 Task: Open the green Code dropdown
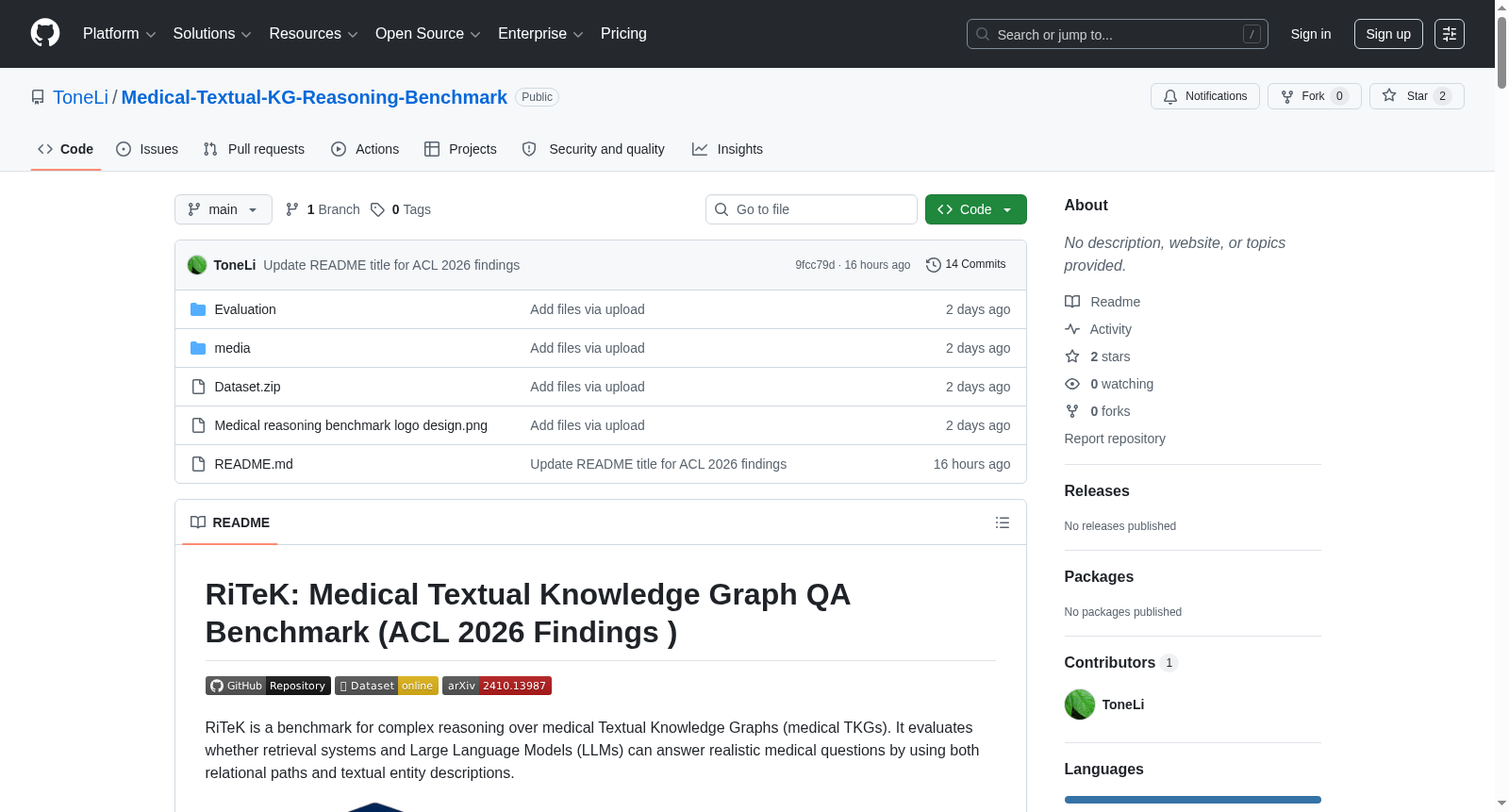[976, 209]
